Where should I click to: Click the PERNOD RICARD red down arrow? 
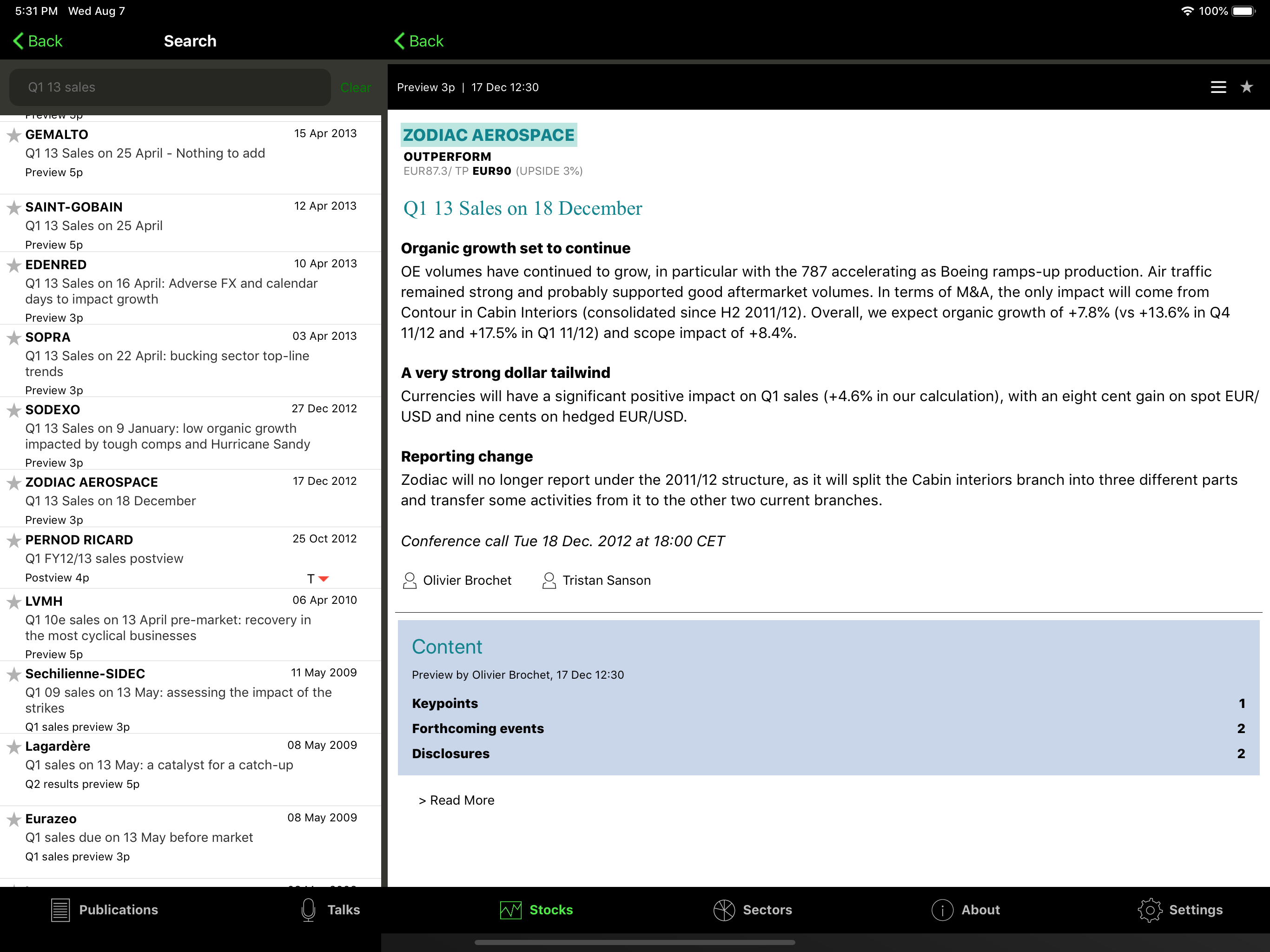pos(323,579)
